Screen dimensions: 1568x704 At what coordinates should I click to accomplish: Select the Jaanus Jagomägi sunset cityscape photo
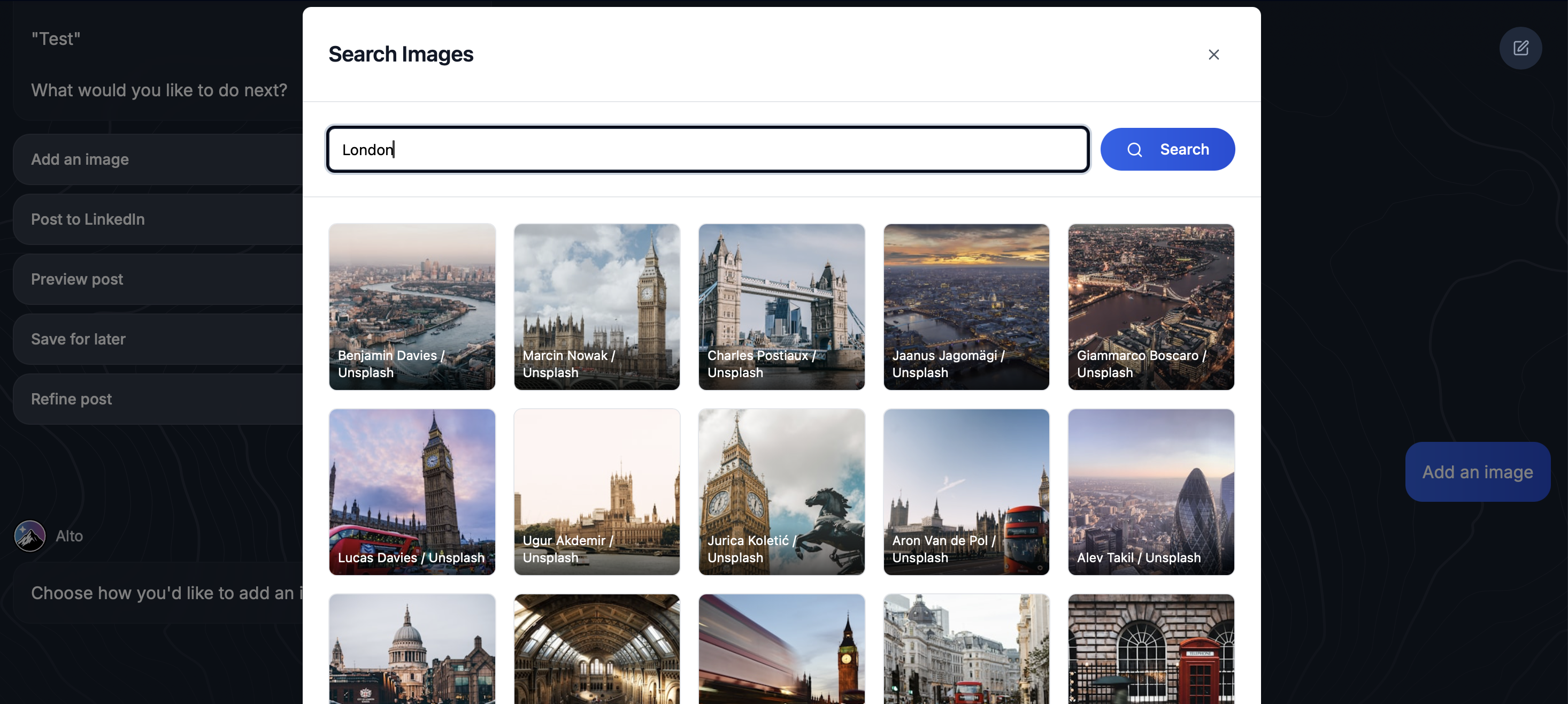click(x=966, y=307)
